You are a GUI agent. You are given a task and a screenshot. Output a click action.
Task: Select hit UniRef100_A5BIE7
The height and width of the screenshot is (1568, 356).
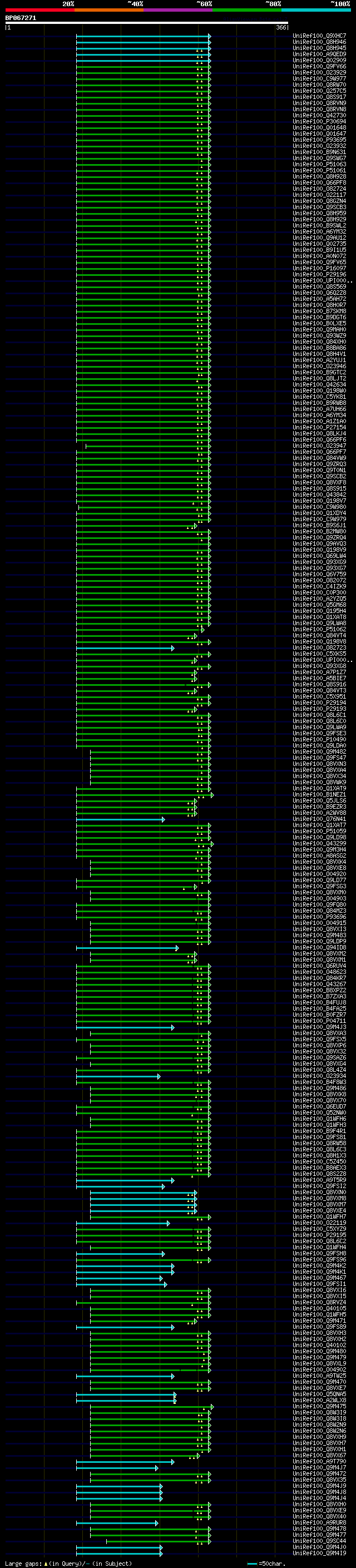(x=319, y=678)
